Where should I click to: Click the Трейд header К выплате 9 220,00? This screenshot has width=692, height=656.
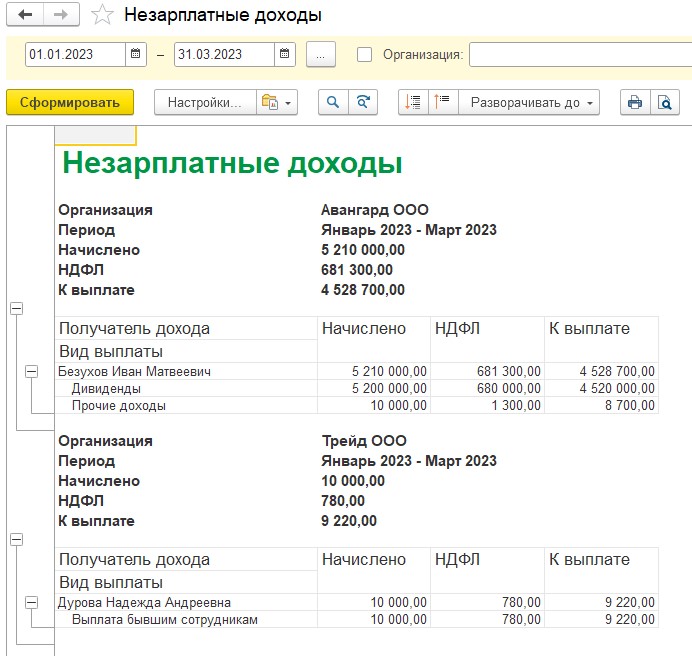click(349, 521)
